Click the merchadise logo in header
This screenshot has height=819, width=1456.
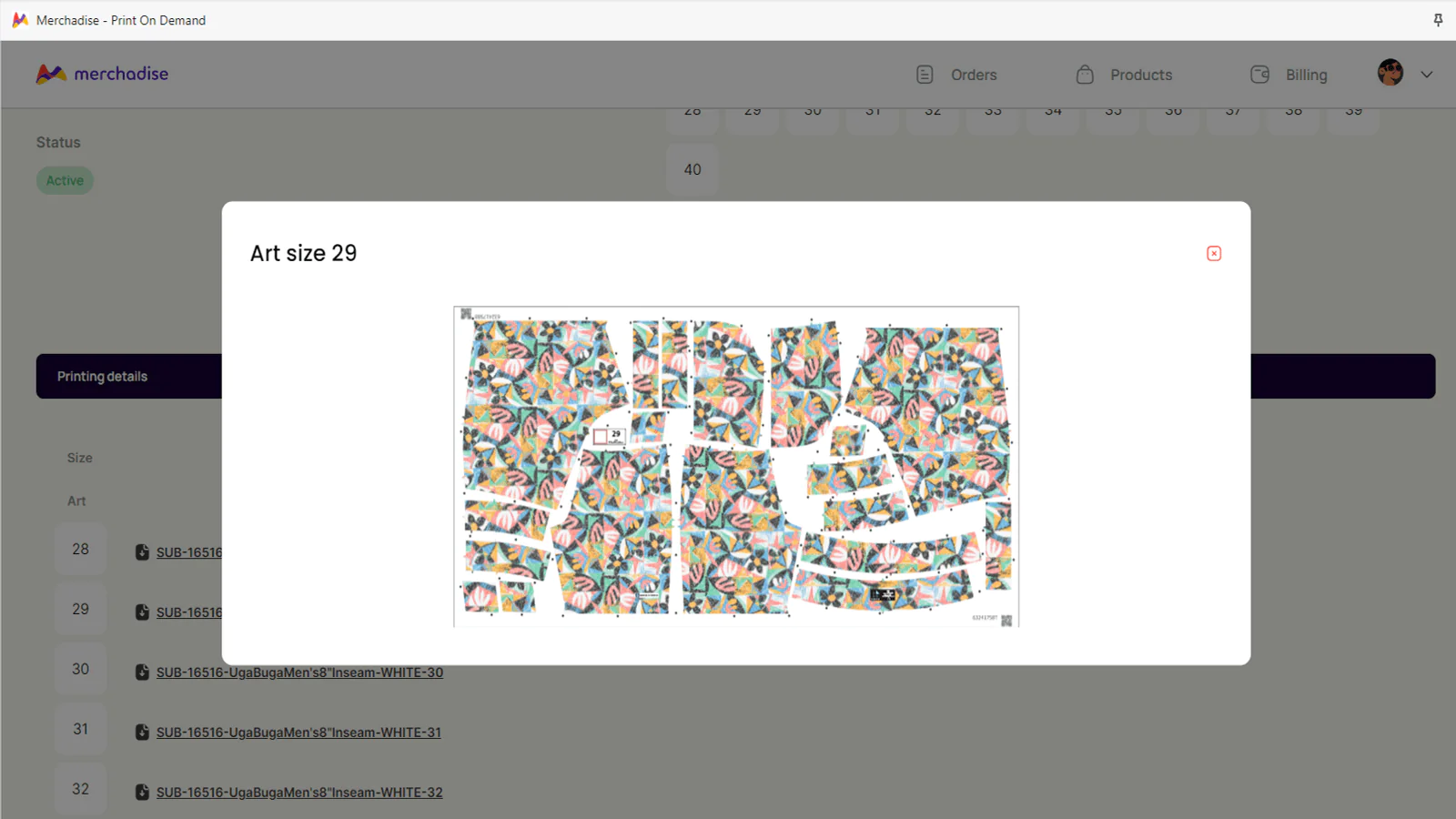click(102, 74)
